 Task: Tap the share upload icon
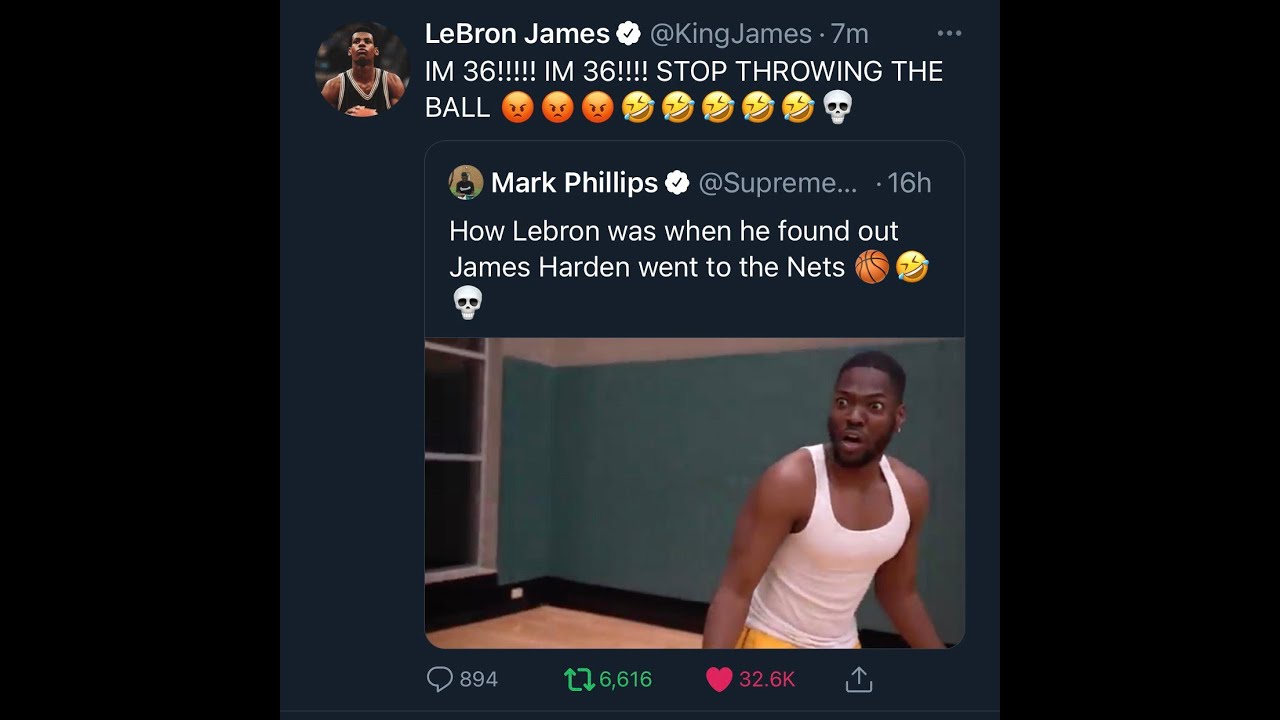click(x=859, y=680)
